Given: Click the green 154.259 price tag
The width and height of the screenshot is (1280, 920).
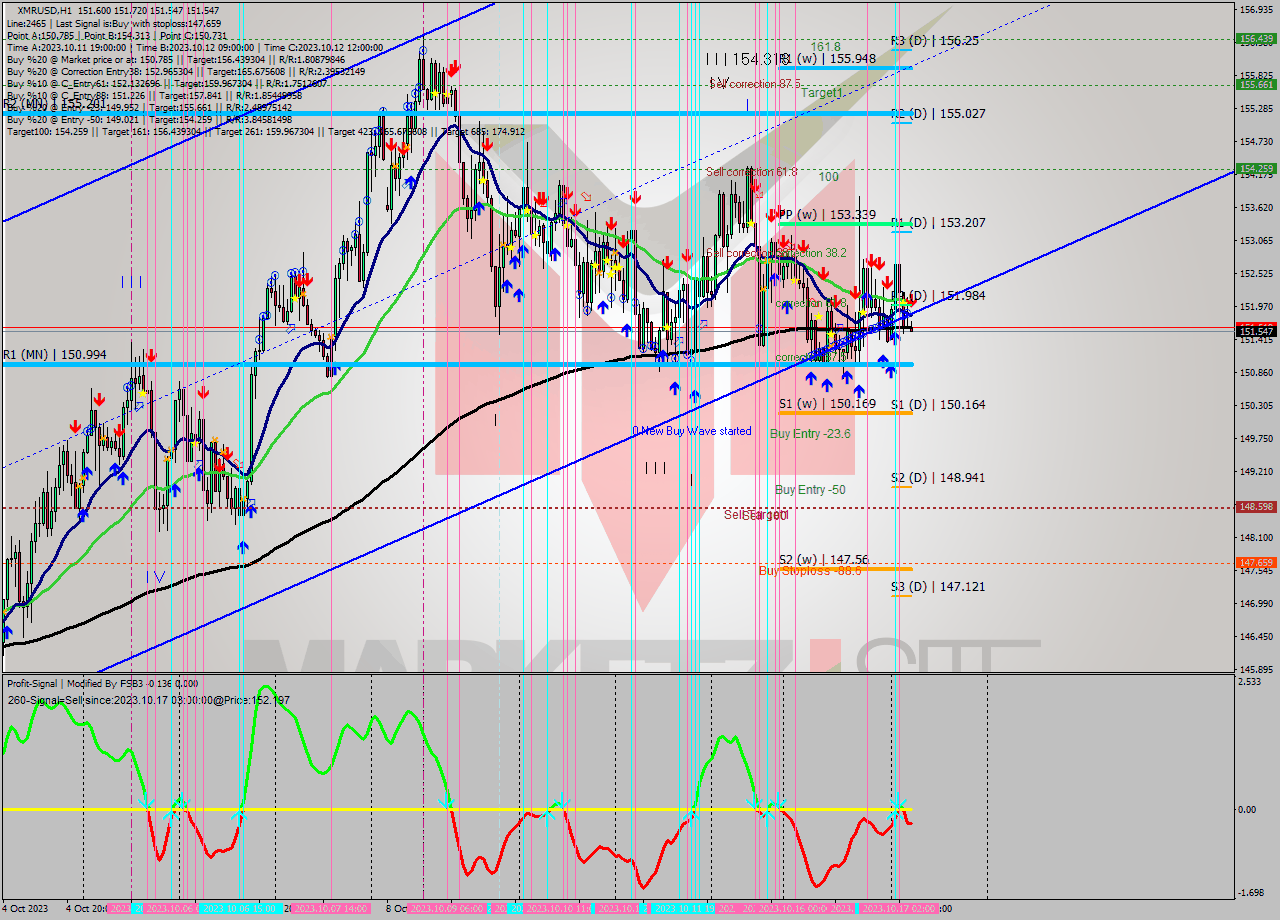Looking at the screenshot, I should click(1255, 169).
